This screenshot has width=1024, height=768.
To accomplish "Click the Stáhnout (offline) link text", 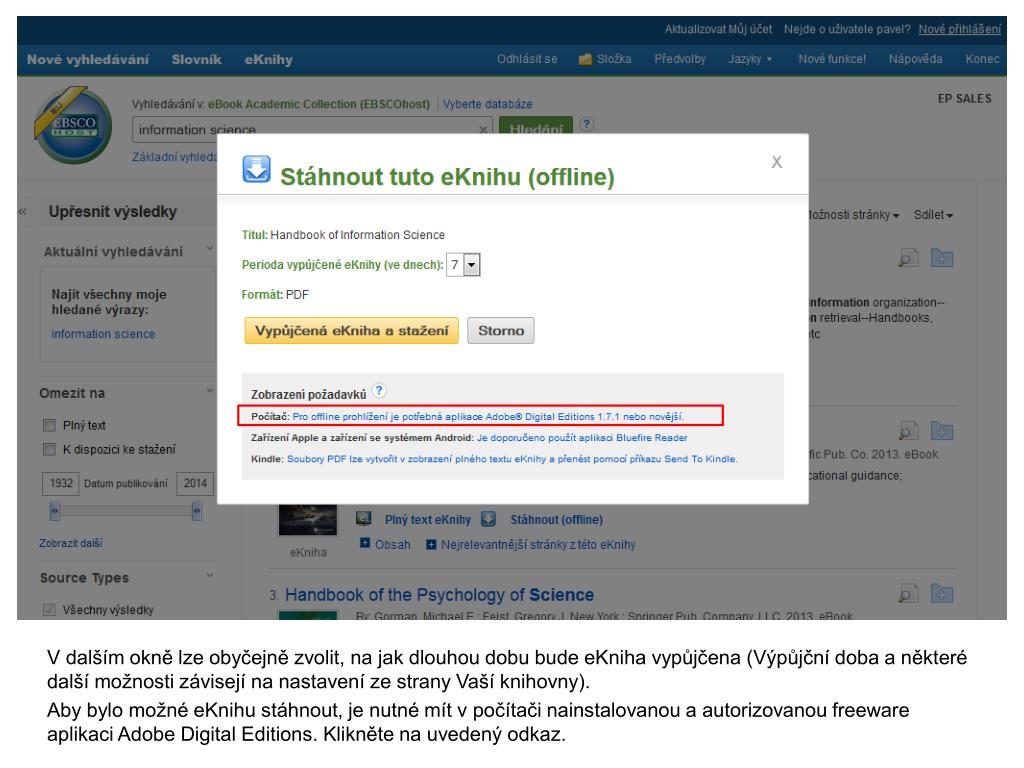I will (x=556, y=520).
